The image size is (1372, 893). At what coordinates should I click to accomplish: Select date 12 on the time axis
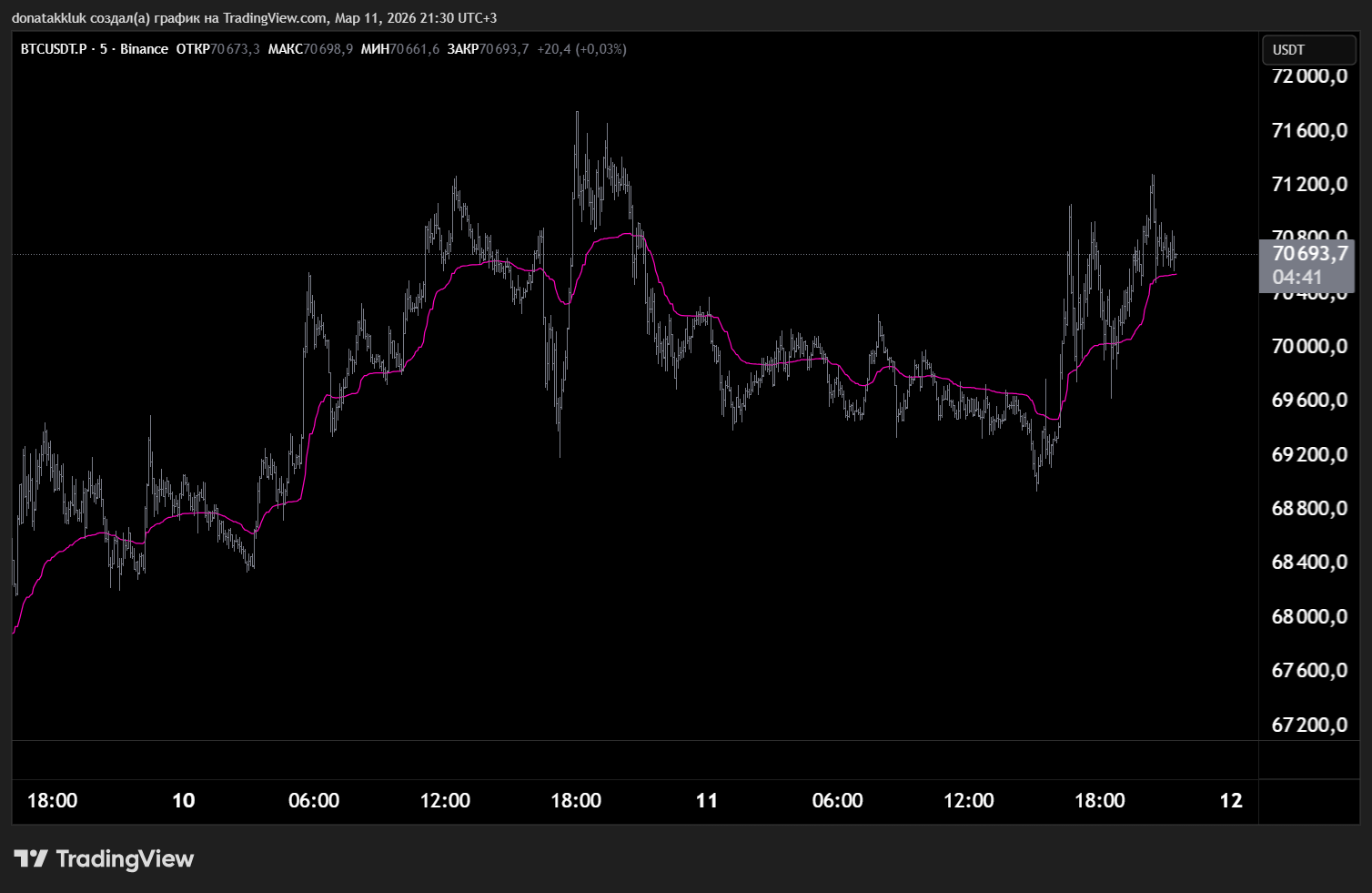[1230, 801]
